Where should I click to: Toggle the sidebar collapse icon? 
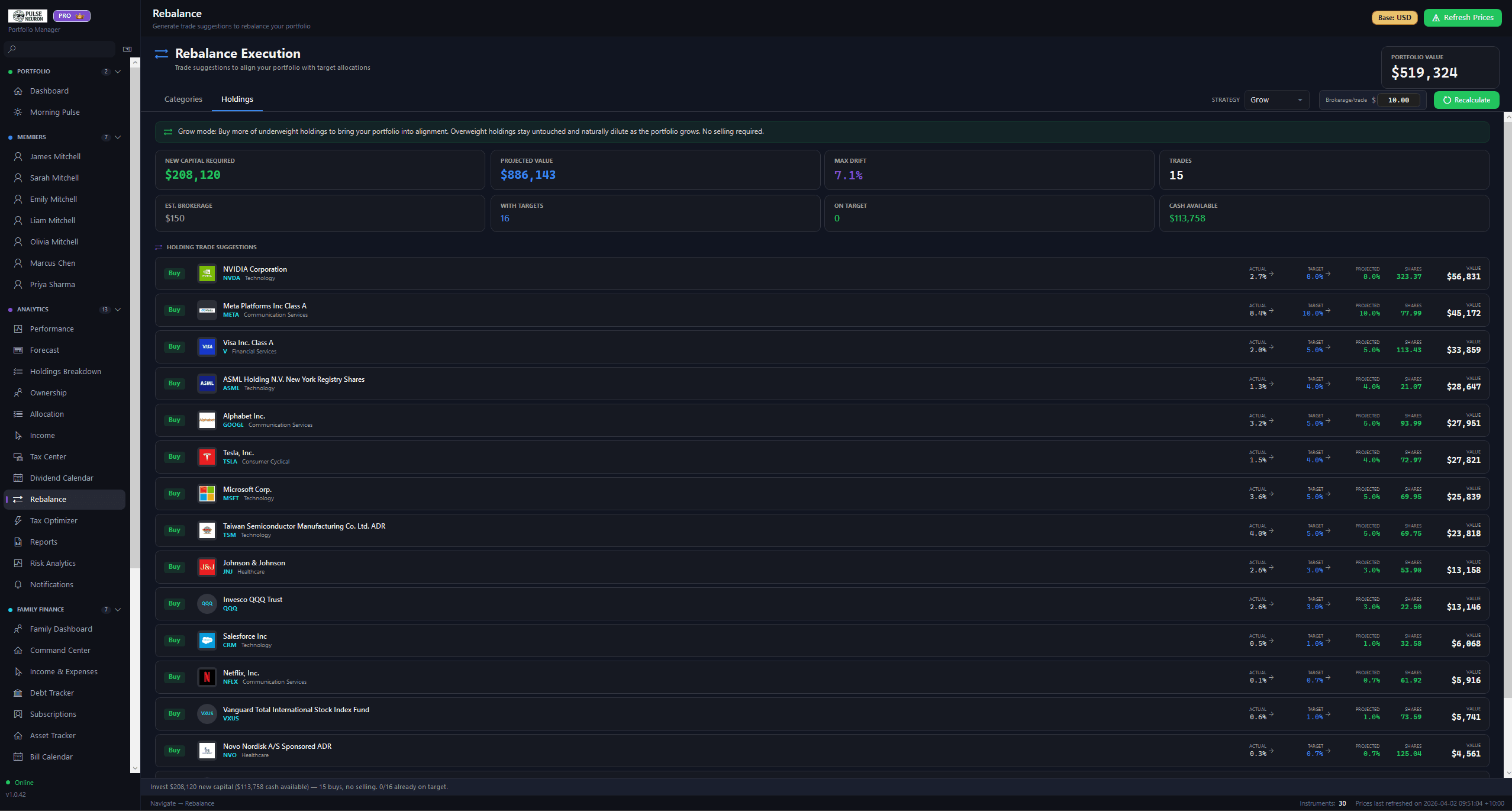(127, 49)
